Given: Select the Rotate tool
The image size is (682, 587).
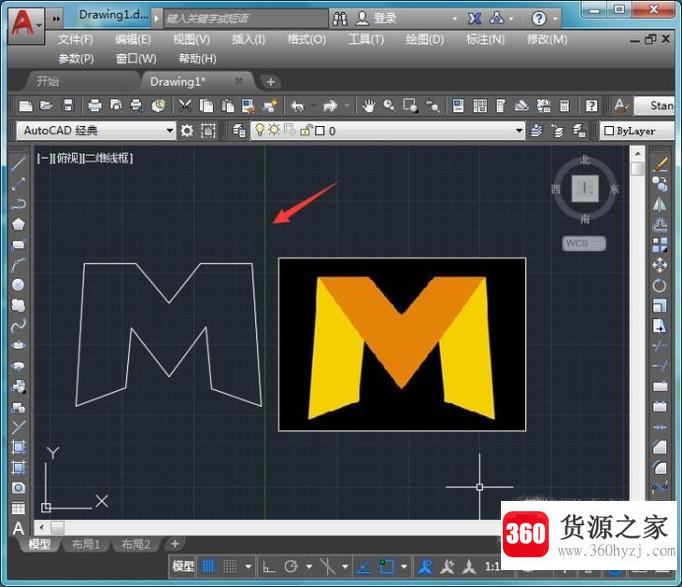Looking at the screenshot, I should click(x=660, y=285).
